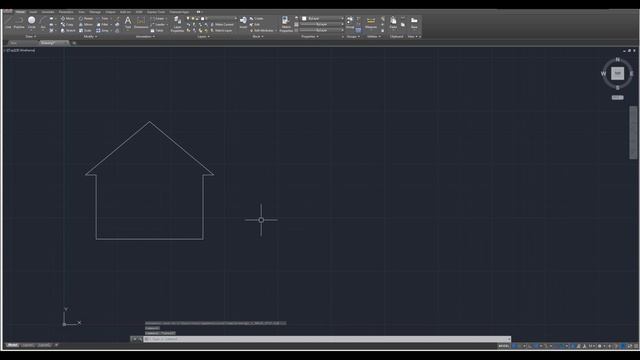640x360 pixels.
Task: Open the Parametric ribbon tab
Action: 66,12
